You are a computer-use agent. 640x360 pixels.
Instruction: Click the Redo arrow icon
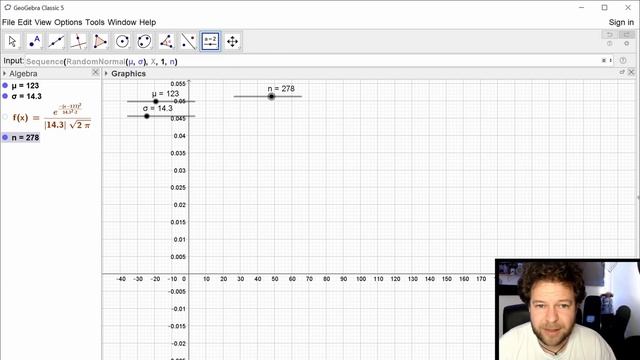click(x=627, y=35)
